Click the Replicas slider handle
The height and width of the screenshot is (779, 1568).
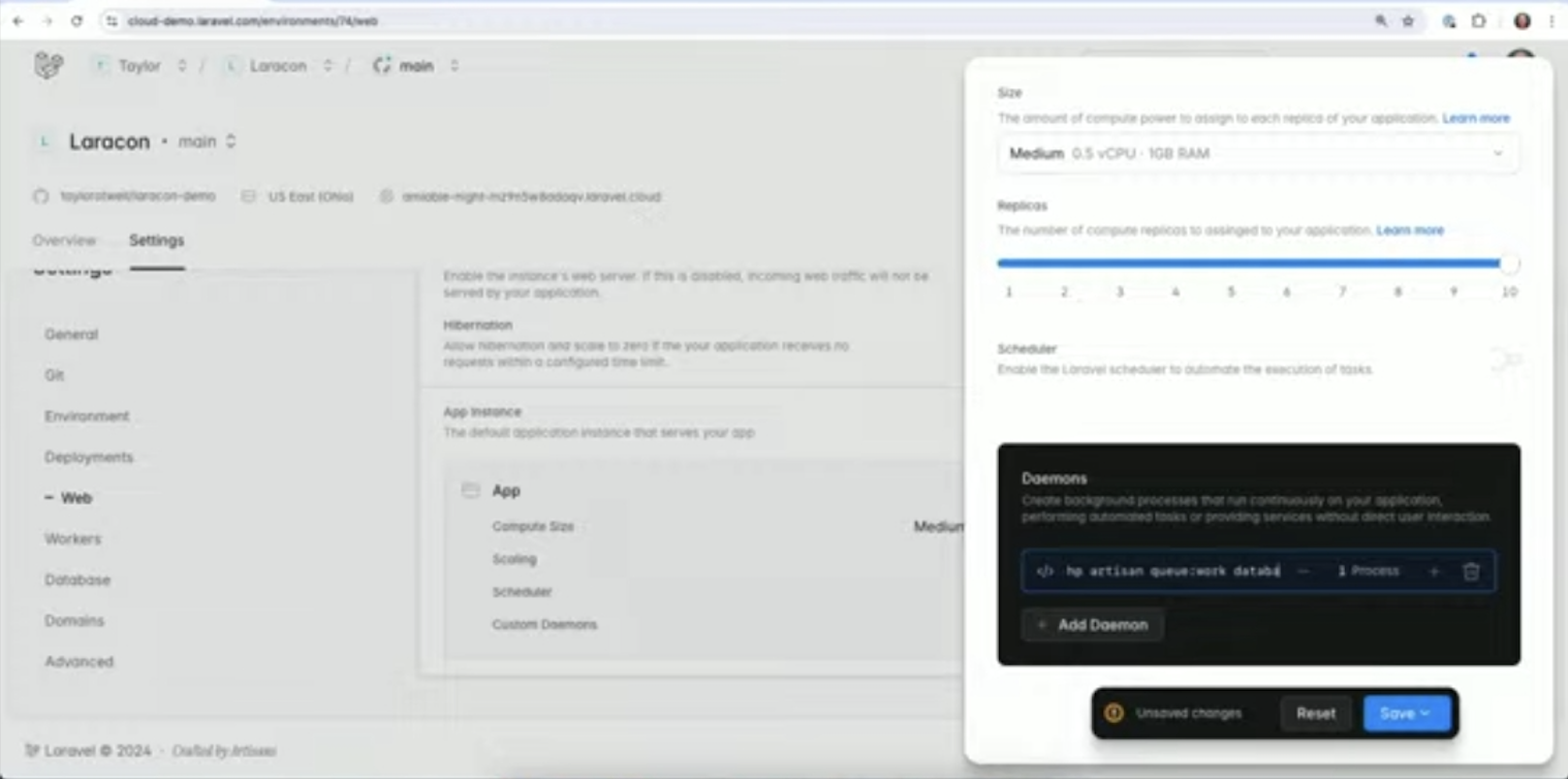[1509, 263]
